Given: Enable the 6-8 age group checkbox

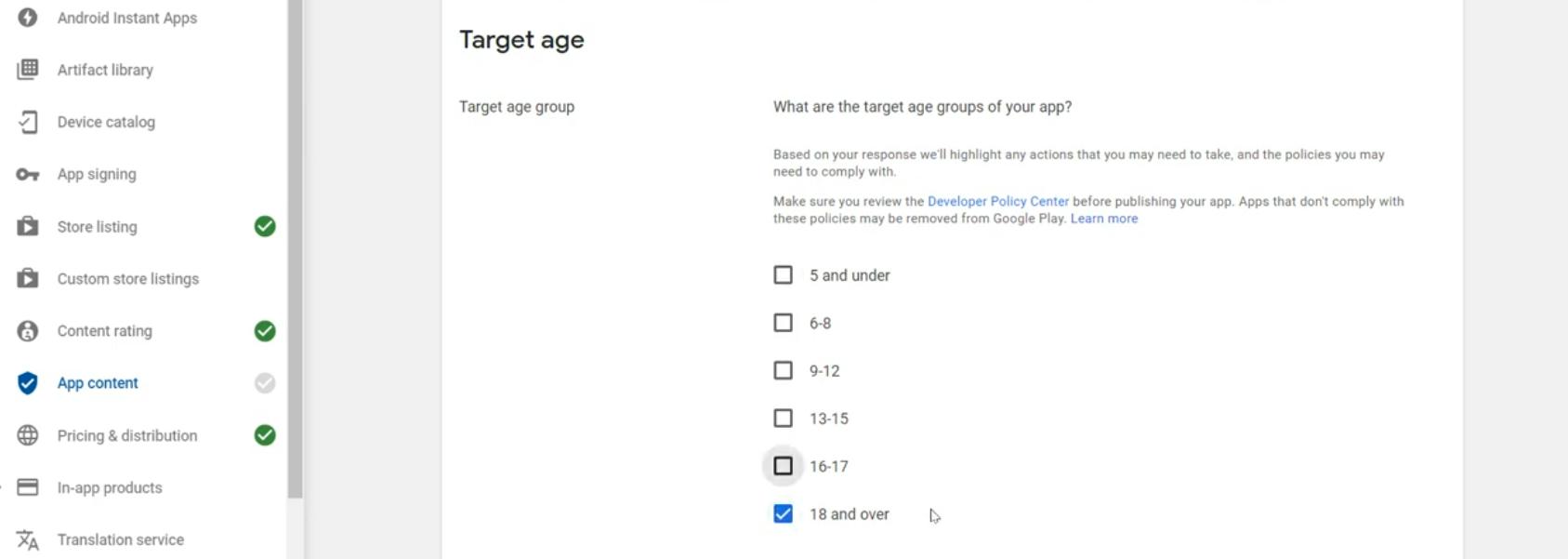Looking at the screenshot, I should pos(784,323).
